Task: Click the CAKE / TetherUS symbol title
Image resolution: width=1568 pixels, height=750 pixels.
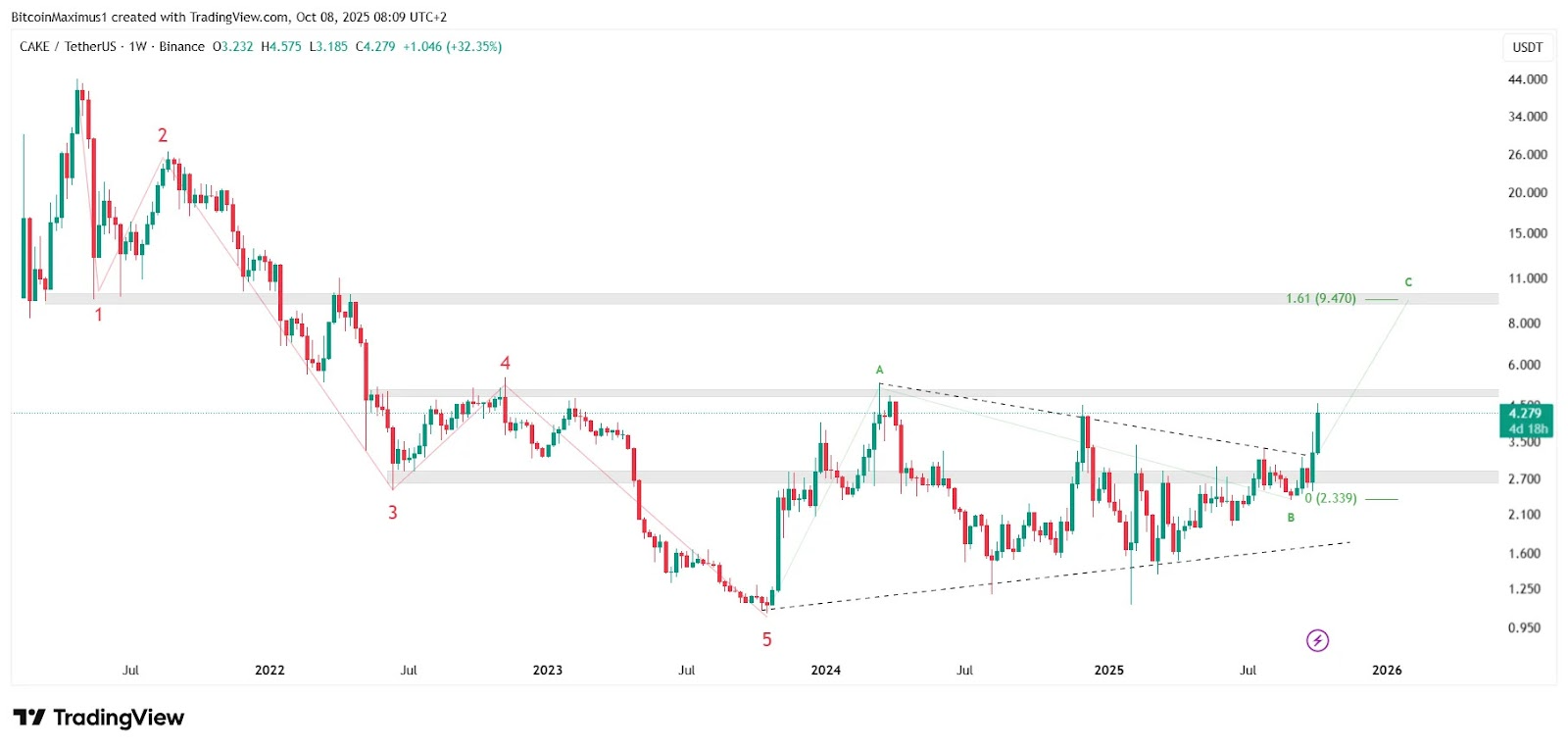Action: [68, 47]
